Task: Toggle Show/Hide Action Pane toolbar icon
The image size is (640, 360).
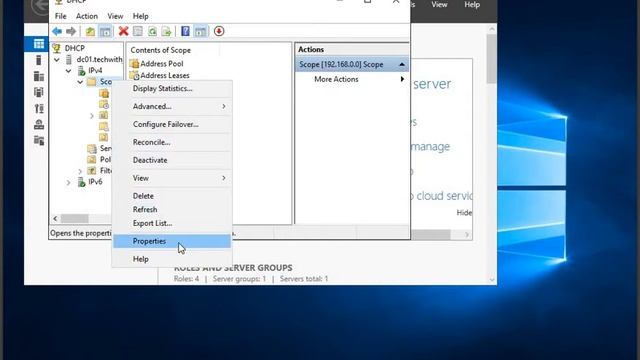Action: [200, 31]
